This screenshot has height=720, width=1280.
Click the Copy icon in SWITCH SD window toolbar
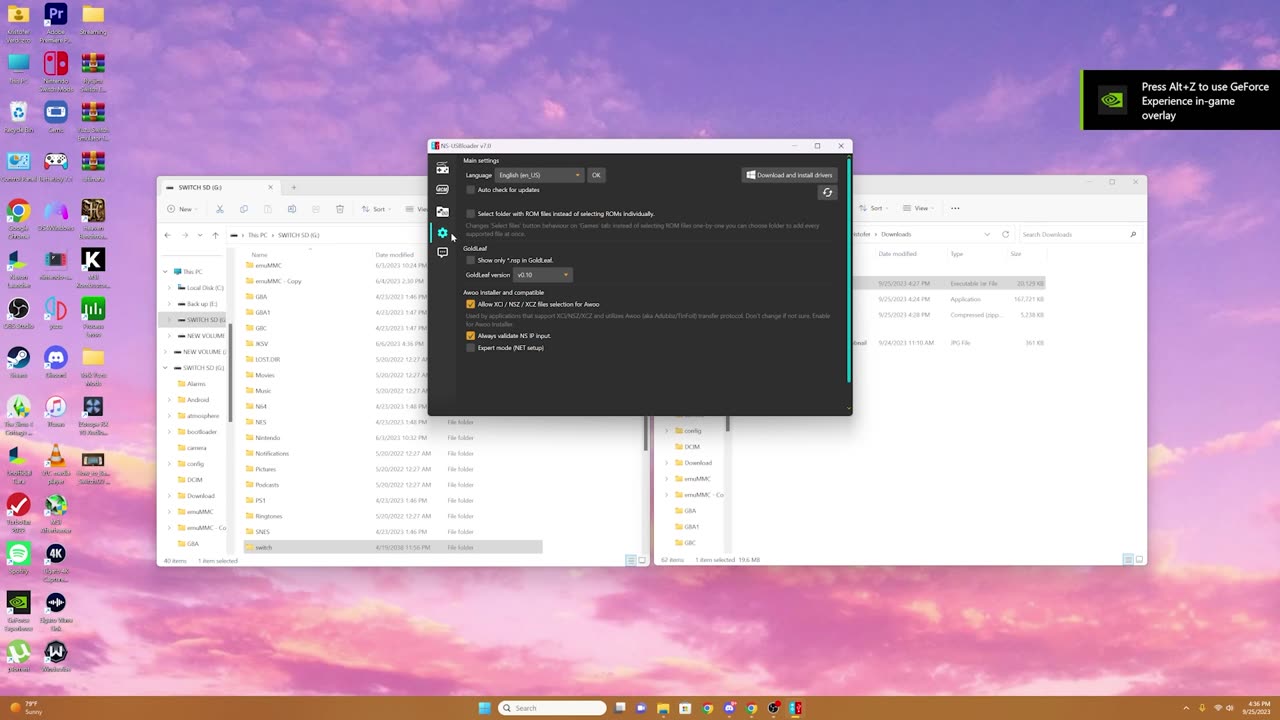point(244,209)
